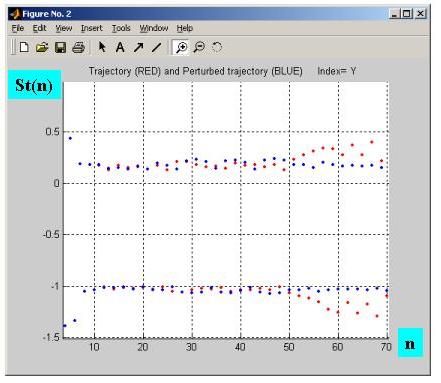Toggle the Zoom In magnifier tool

(182, 47)
